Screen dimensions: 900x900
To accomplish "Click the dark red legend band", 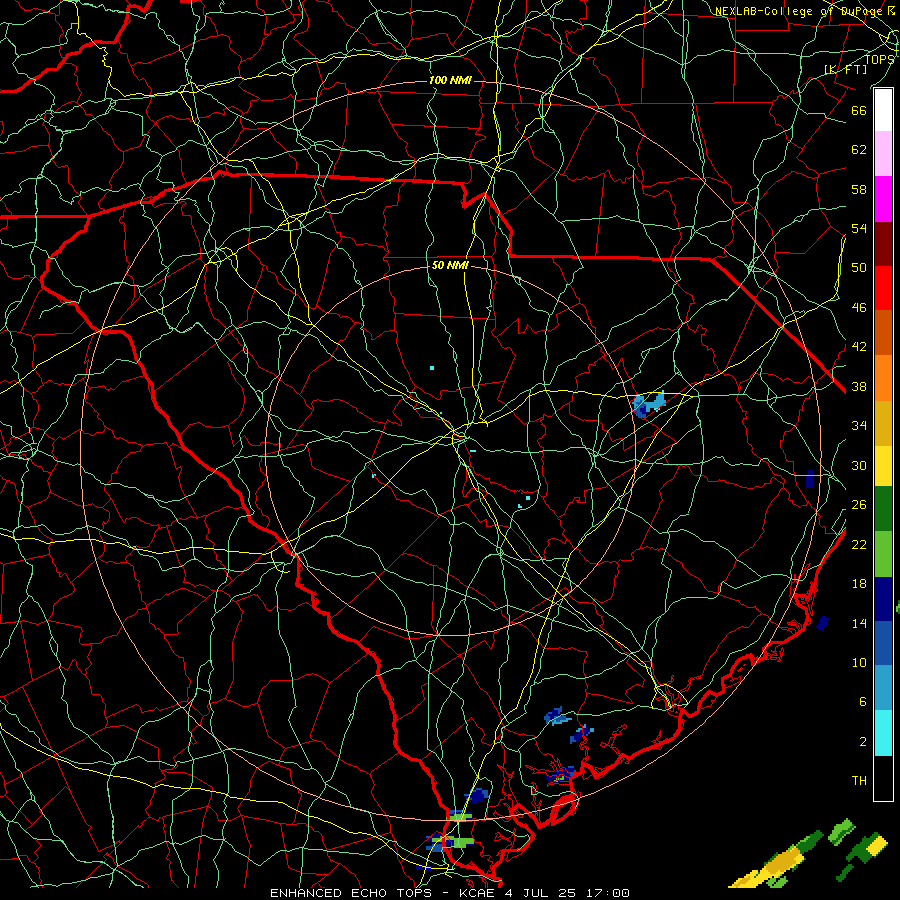I will point(883,244).
